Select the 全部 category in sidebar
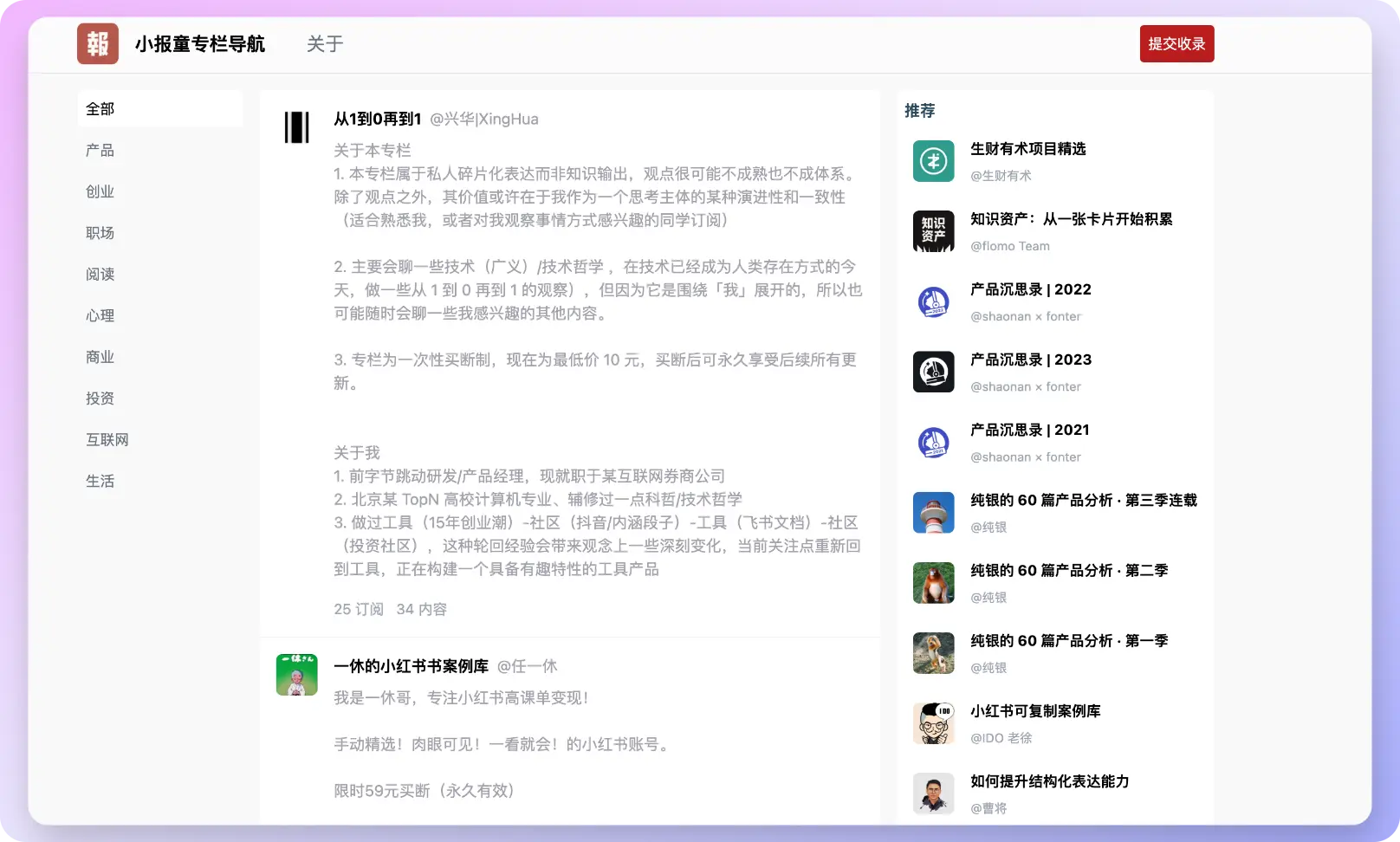This screenshot has height=842, width=1400. tap(100, 109)
